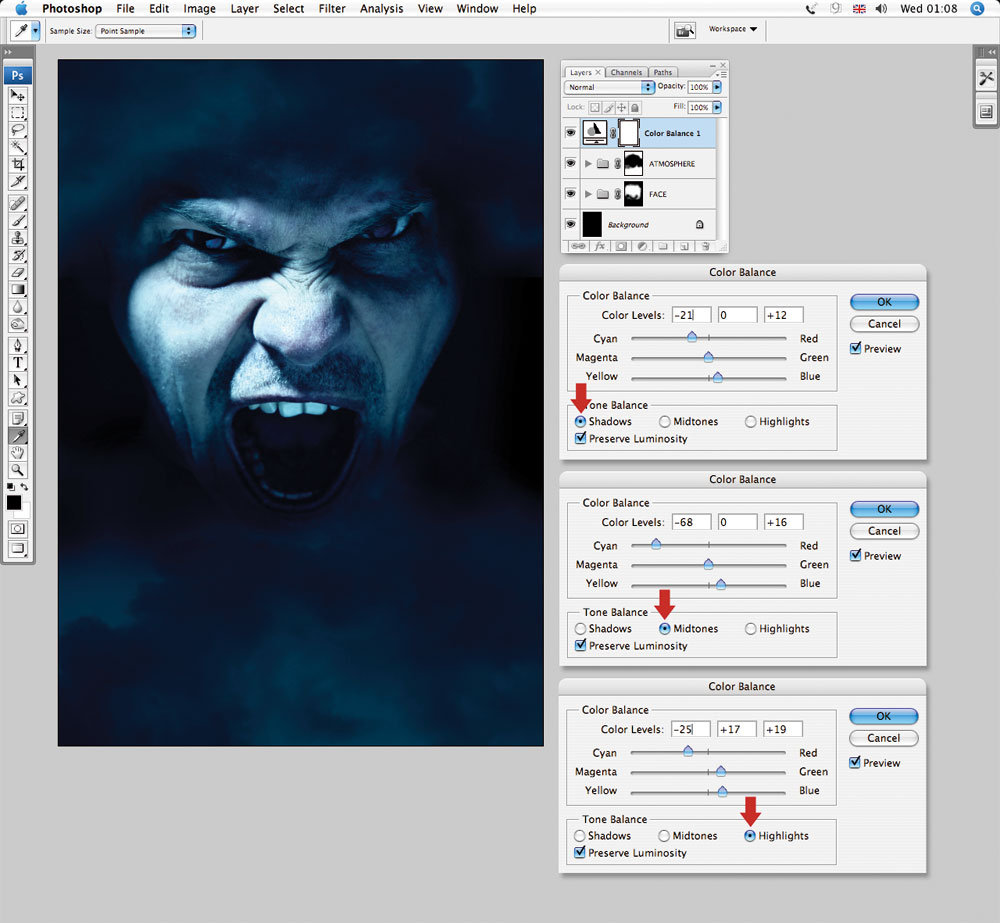Viewport: 1000px width, 923px height.
Task: Select Midtones in the Shadows-selected Color Balance dialog
Action: pos(688,422)
